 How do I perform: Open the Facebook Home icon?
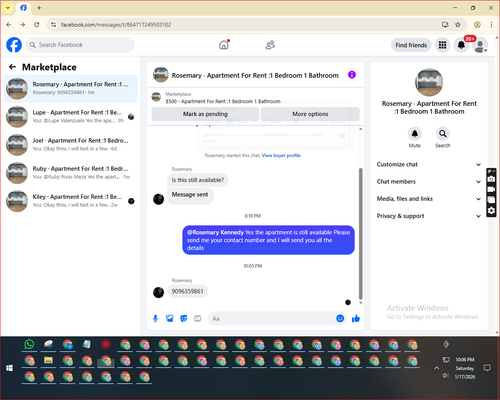pos(224,45)
